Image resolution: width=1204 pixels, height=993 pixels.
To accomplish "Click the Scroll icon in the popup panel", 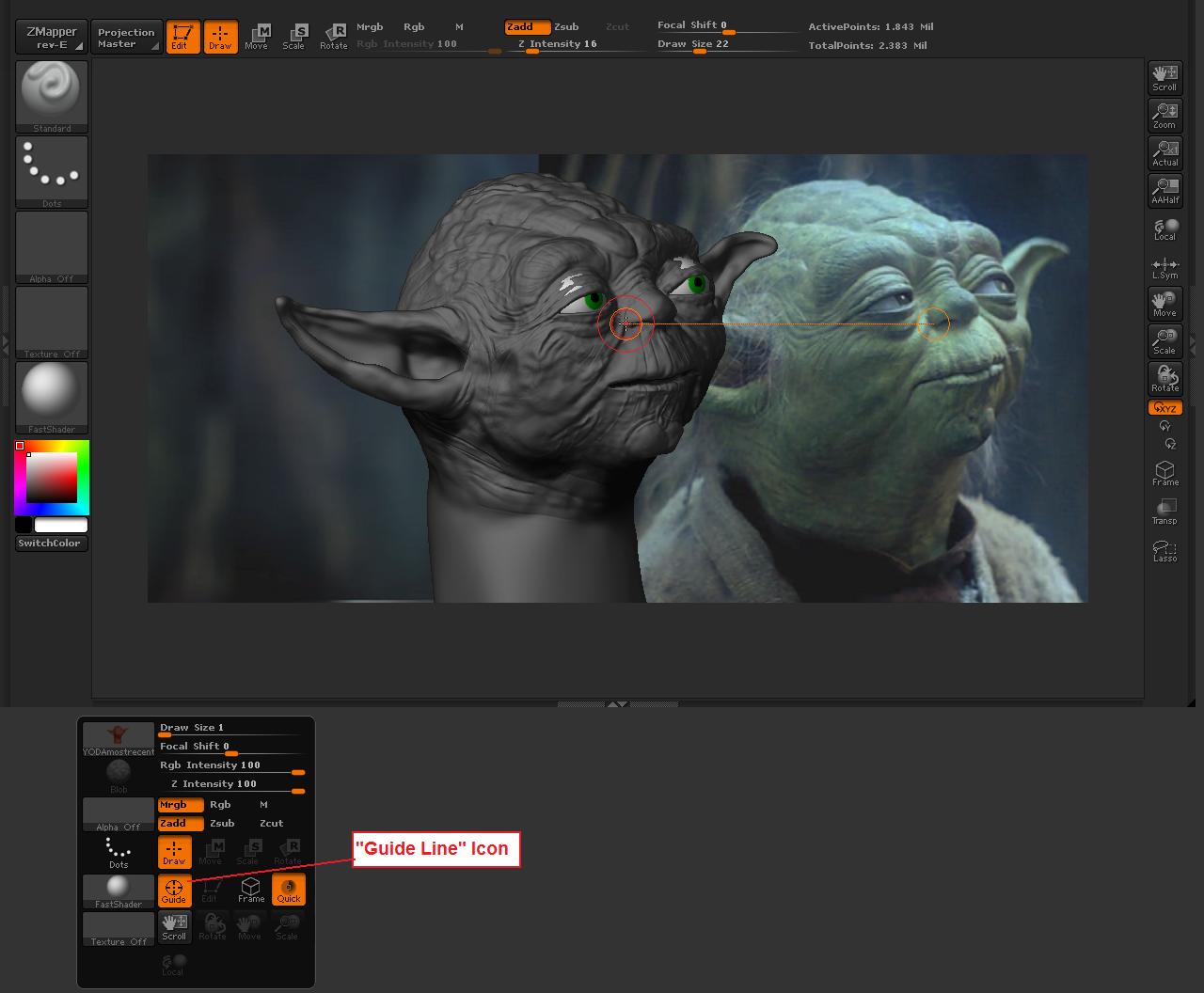I will pyautogui.click(x=174, y=927).
